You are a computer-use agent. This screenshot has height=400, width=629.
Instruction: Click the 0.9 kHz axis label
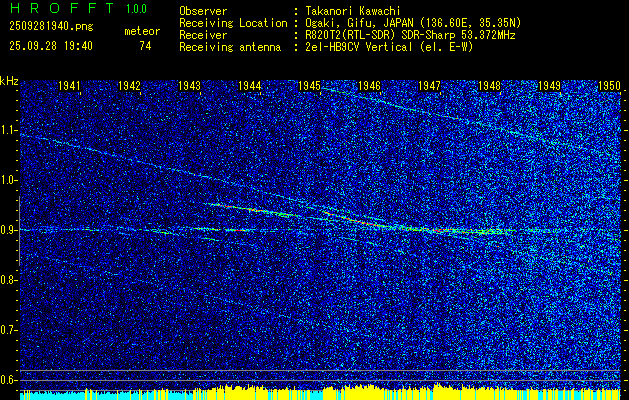click(9, 230)
